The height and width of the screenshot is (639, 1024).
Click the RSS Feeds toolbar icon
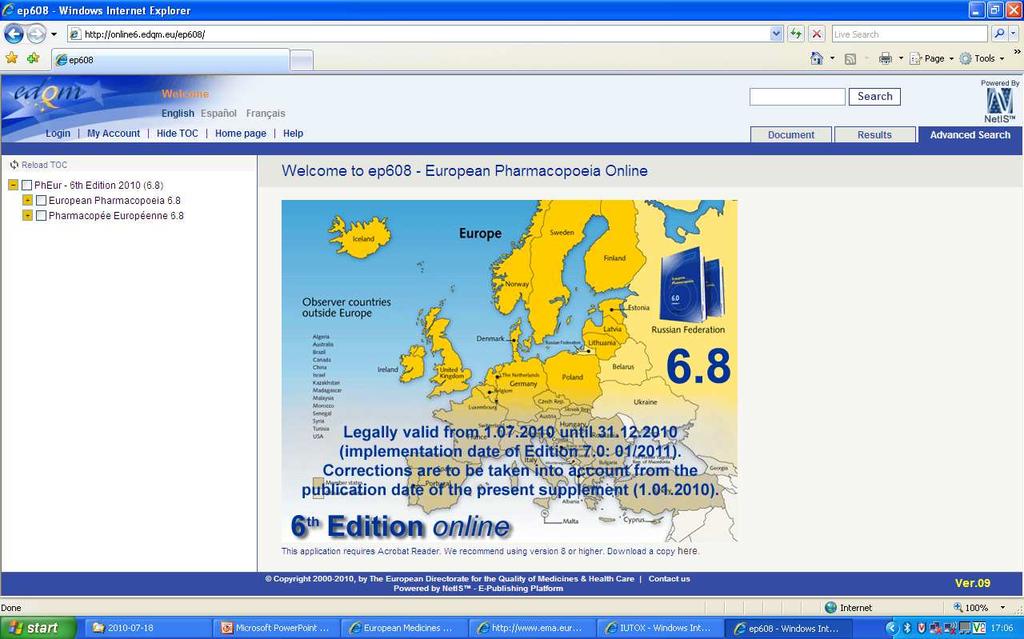tap(850, 59)
